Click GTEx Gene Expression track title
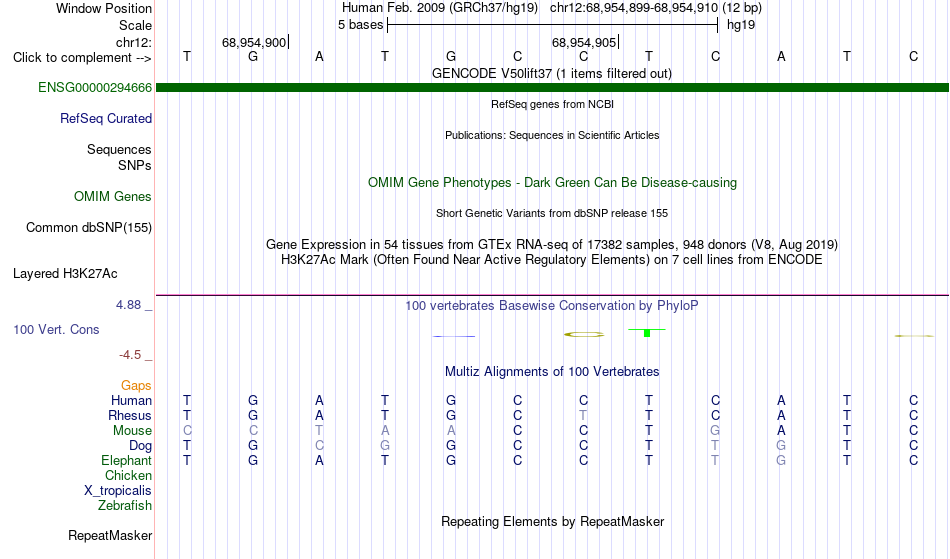The height and width of the screenshot is (559, 950). [552, 245]
